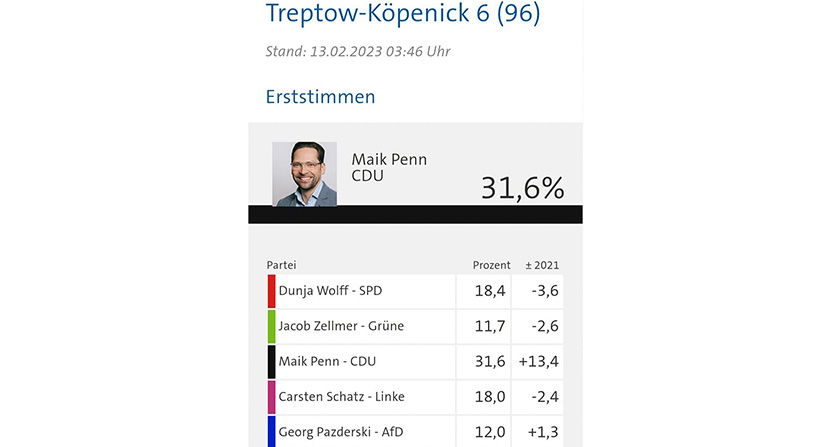Click the magenta Linke color bar
This screenshot has height=447, width=831.
[271, 397]
